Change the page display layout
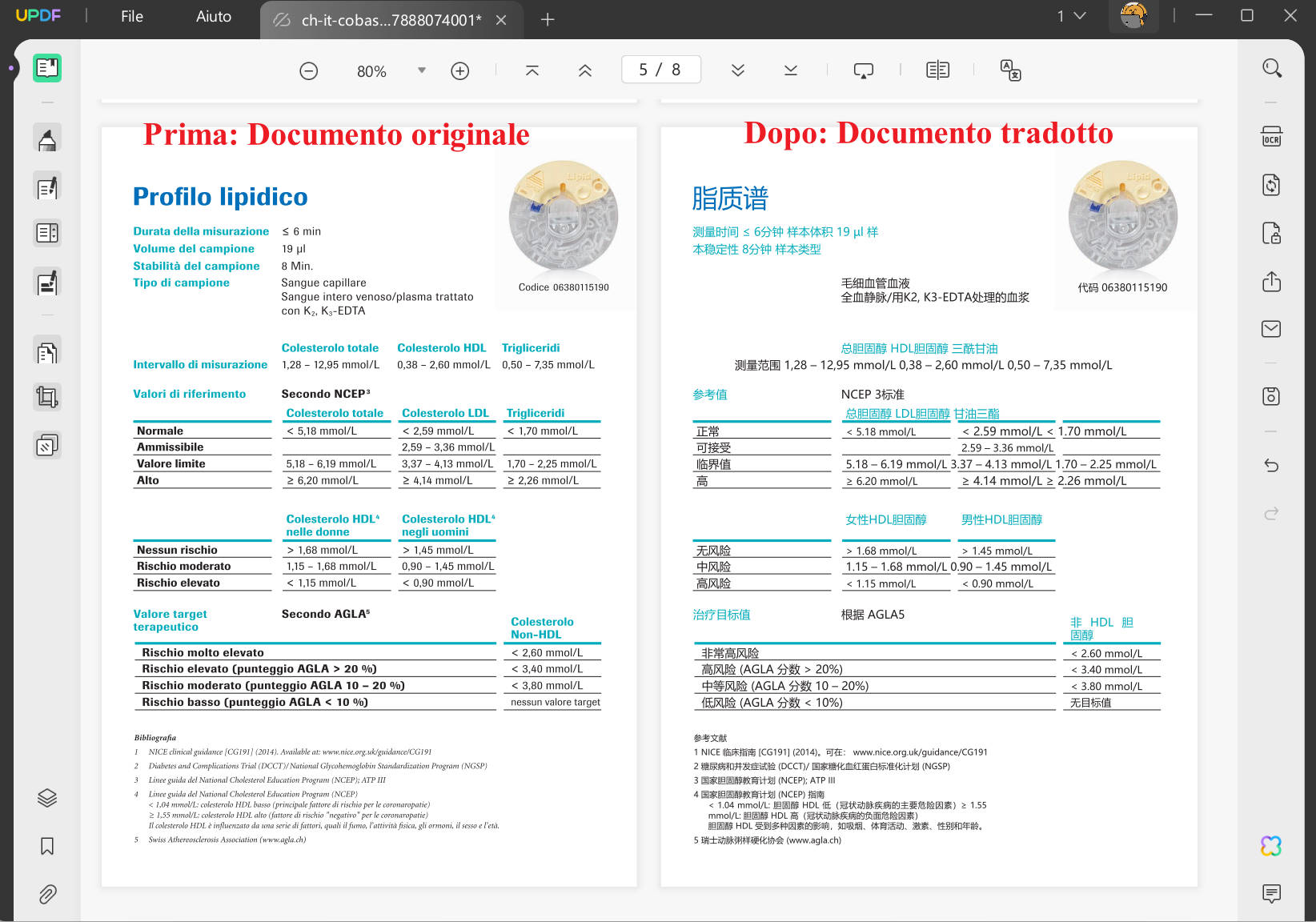The image size is (1316, 922). coord(937,70)
